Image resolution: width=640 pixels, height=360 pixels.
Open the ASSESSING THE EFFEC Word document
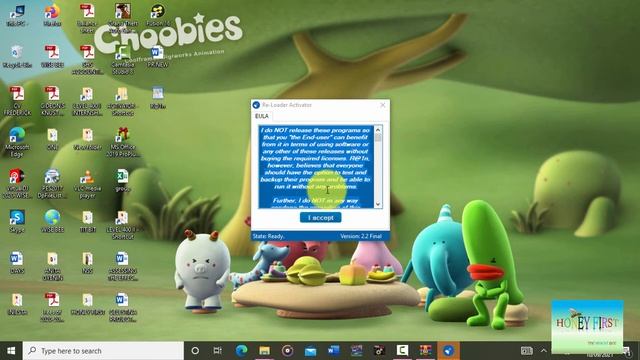[x=122, y=266]
